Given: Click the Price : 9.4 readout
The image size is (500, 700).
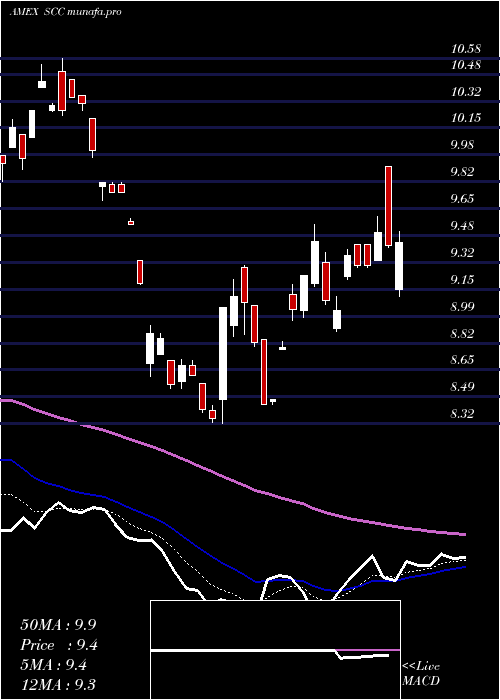Looking at the screenshot, I should tap(58, 645).
